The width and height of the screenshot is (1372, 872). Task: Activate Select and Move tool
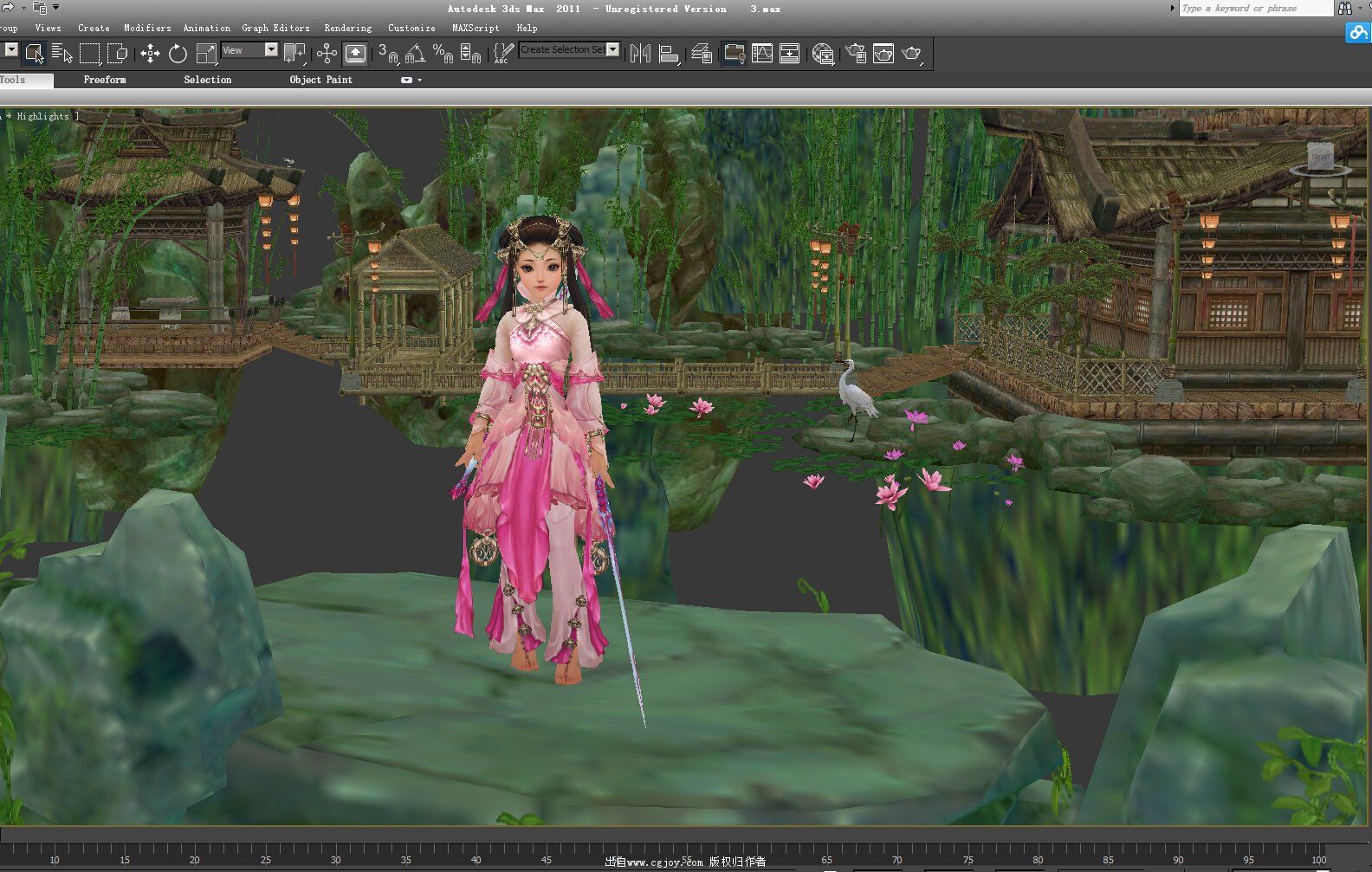(x=150, y=54)
